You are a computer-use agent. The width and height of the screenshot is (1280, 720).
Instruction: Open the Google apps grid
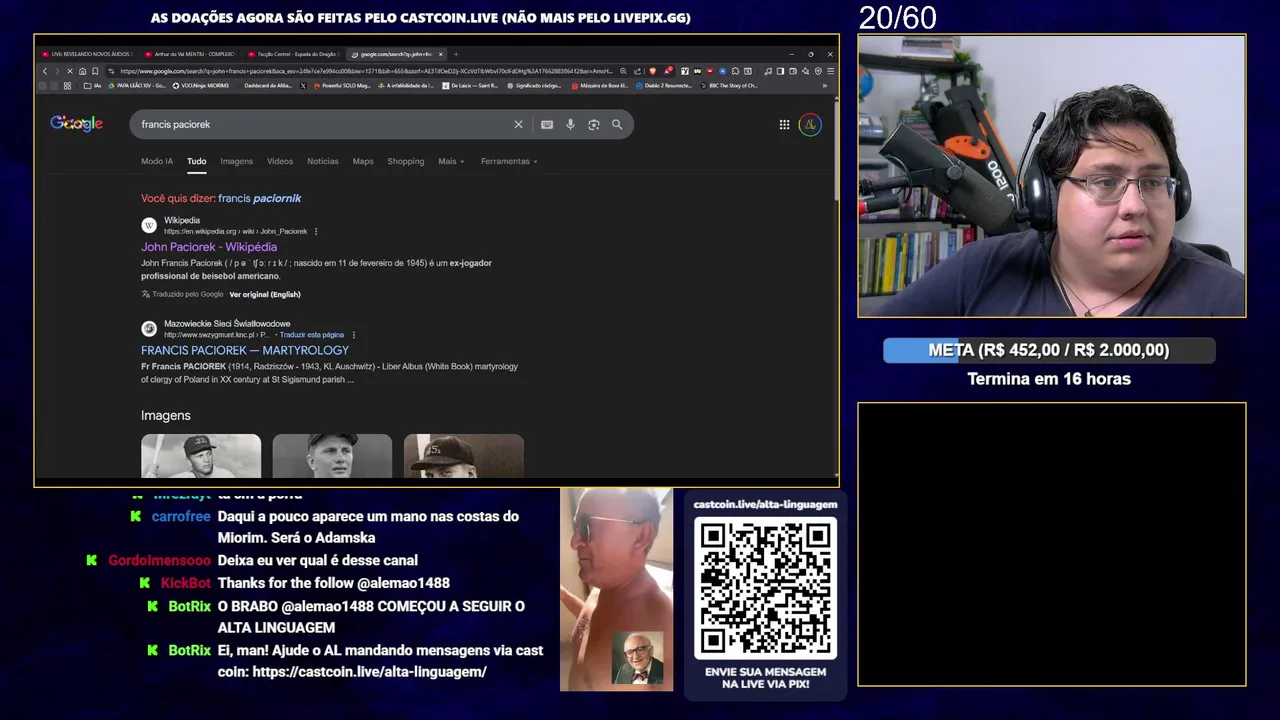(784, 124)
